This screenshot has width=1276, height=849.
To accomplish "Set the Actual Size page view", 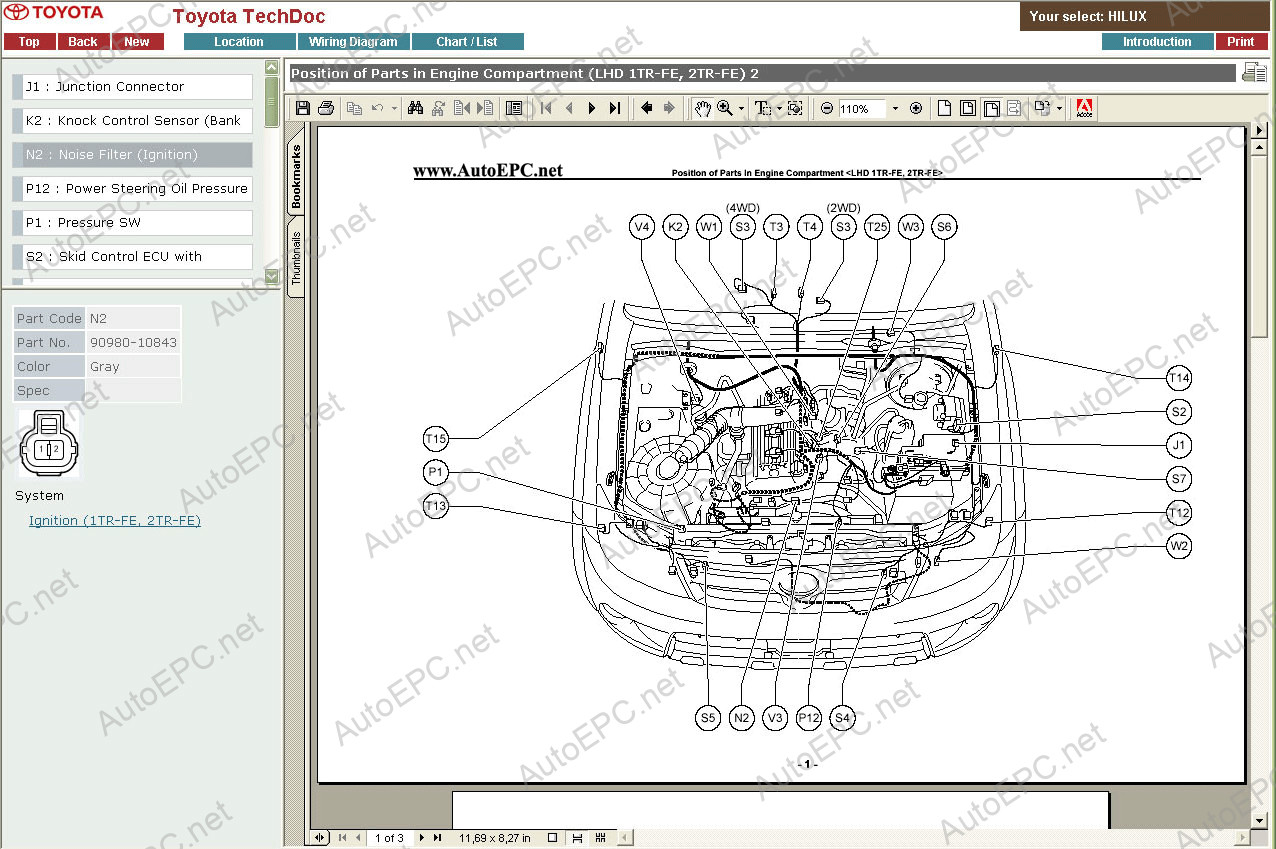I will click(944, 108).
